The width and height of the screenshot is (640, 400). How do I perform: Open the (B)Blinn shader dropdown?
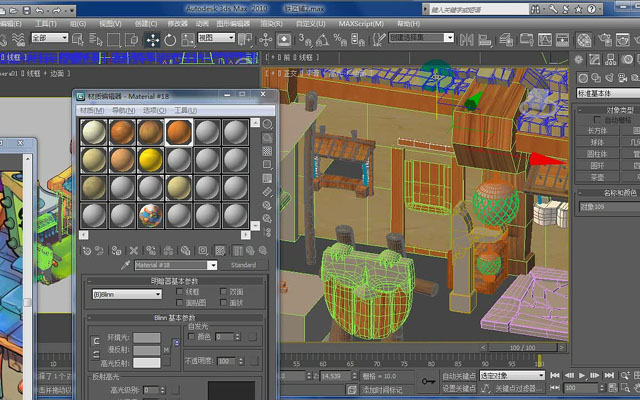click(127, 294)
